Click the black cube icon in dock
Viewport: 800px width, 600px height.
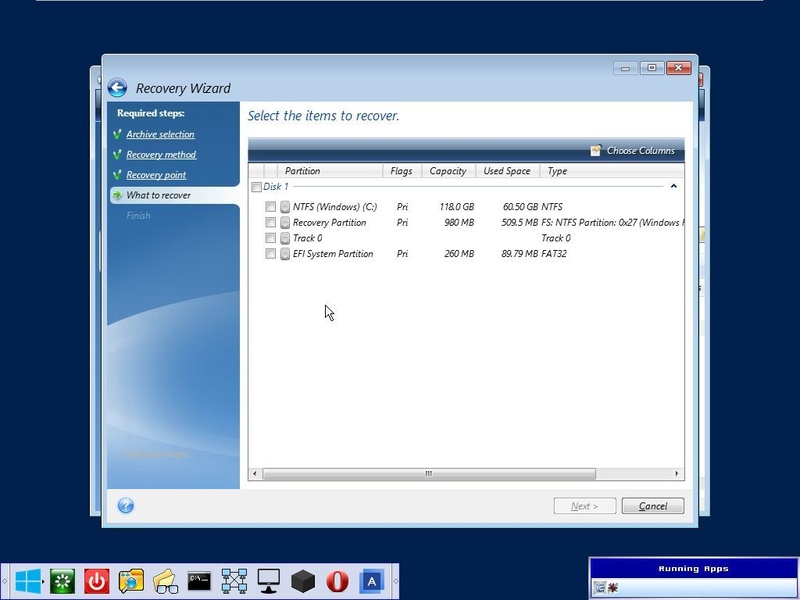click(303, 581)
